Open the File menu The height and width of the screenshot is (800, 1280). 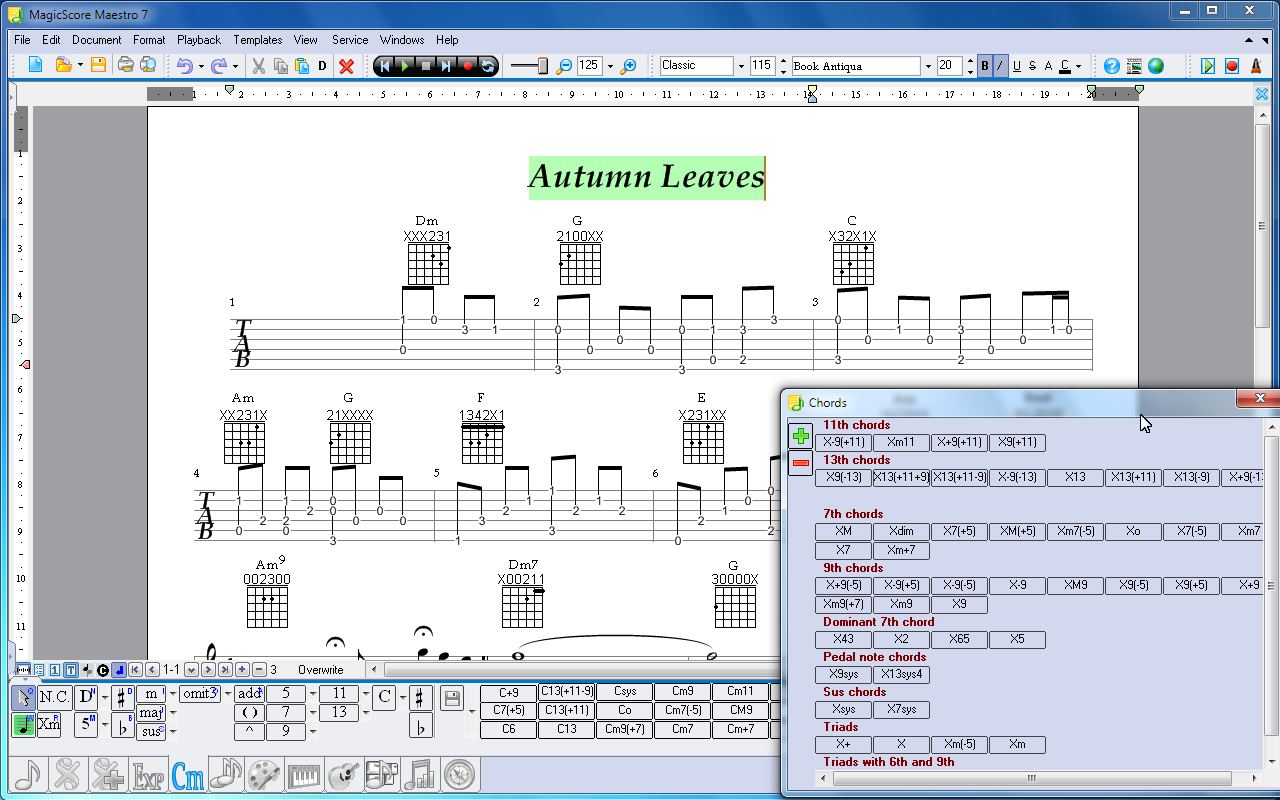22,40
